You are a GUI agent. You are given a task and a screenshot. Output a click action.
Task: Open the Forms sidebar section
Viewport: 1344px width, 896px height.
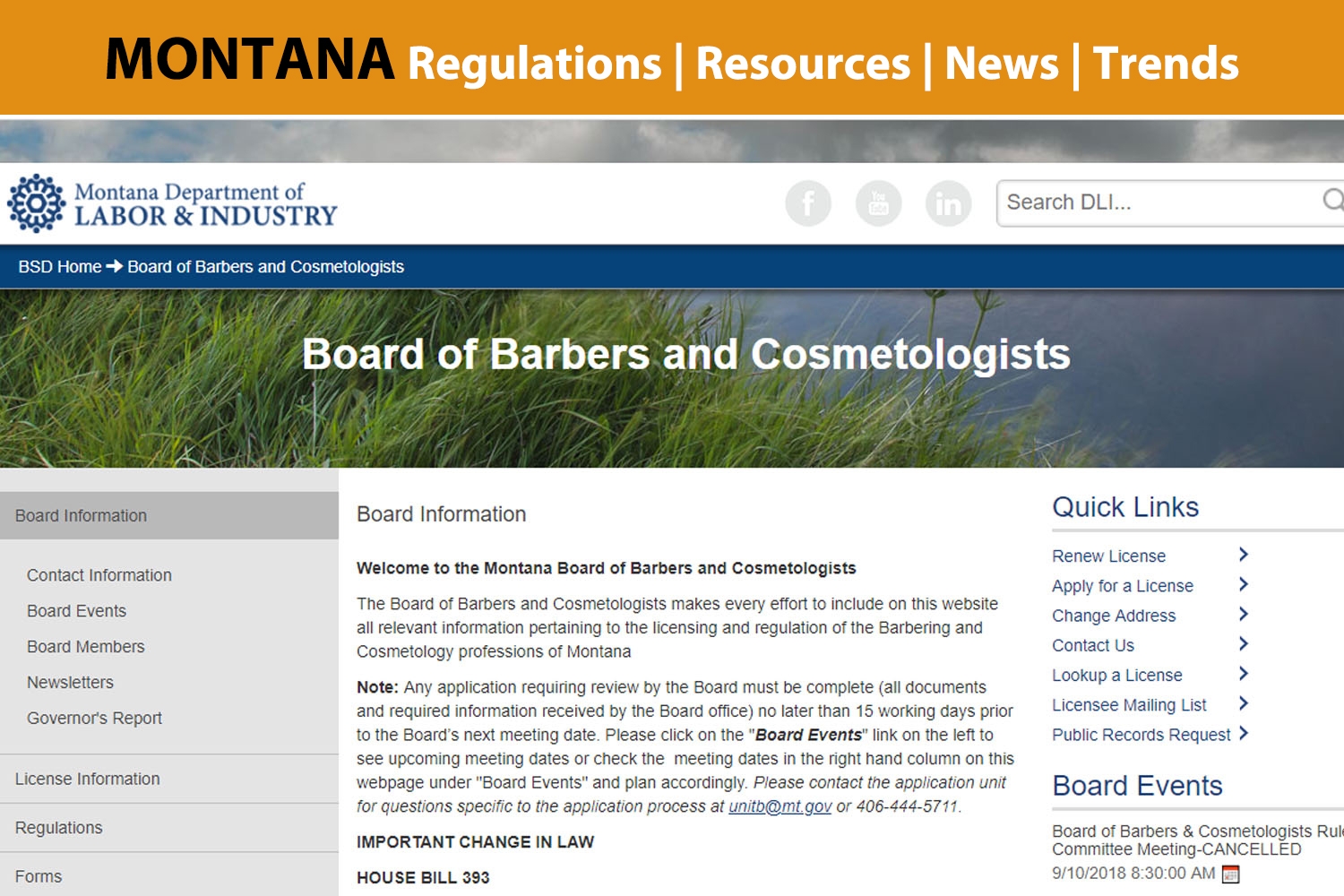(x=169, y=876)
